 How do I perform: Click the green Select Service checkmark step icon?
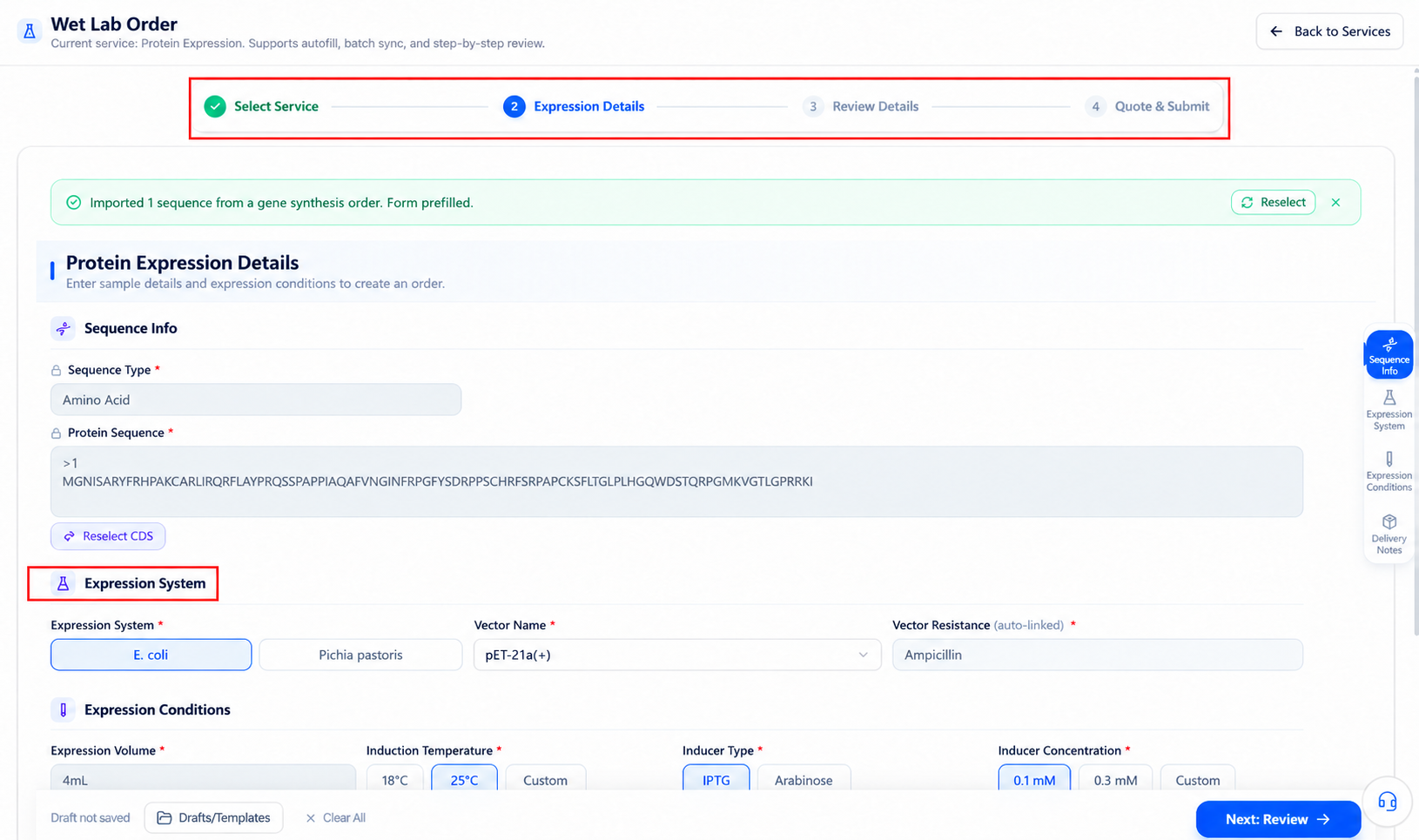(215, 106)
